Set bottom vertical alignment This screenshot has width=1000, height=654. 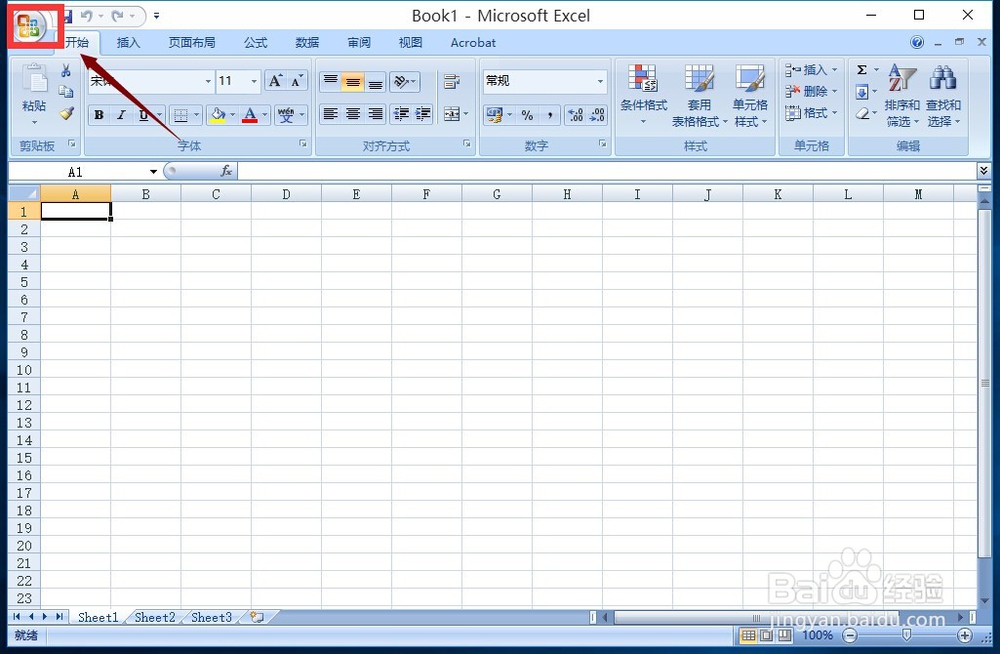(x=375, y=82)
